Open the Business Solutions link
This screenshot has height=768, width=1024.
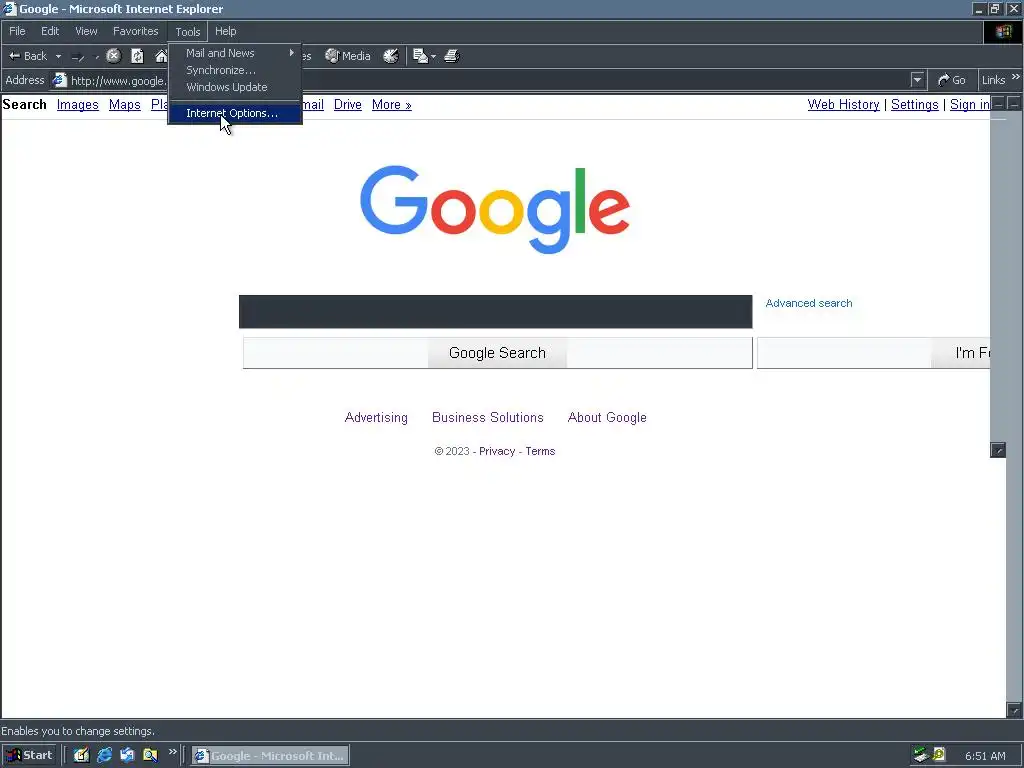pos(488,417)
